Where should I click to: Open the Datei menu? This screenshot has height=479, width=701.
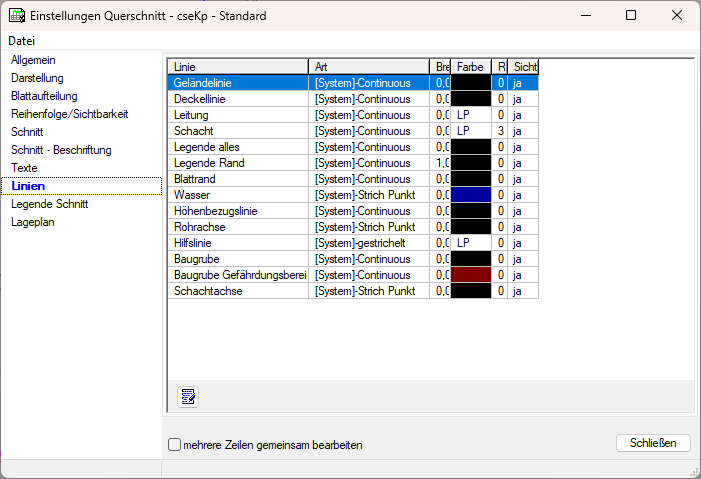click(22, 41)
